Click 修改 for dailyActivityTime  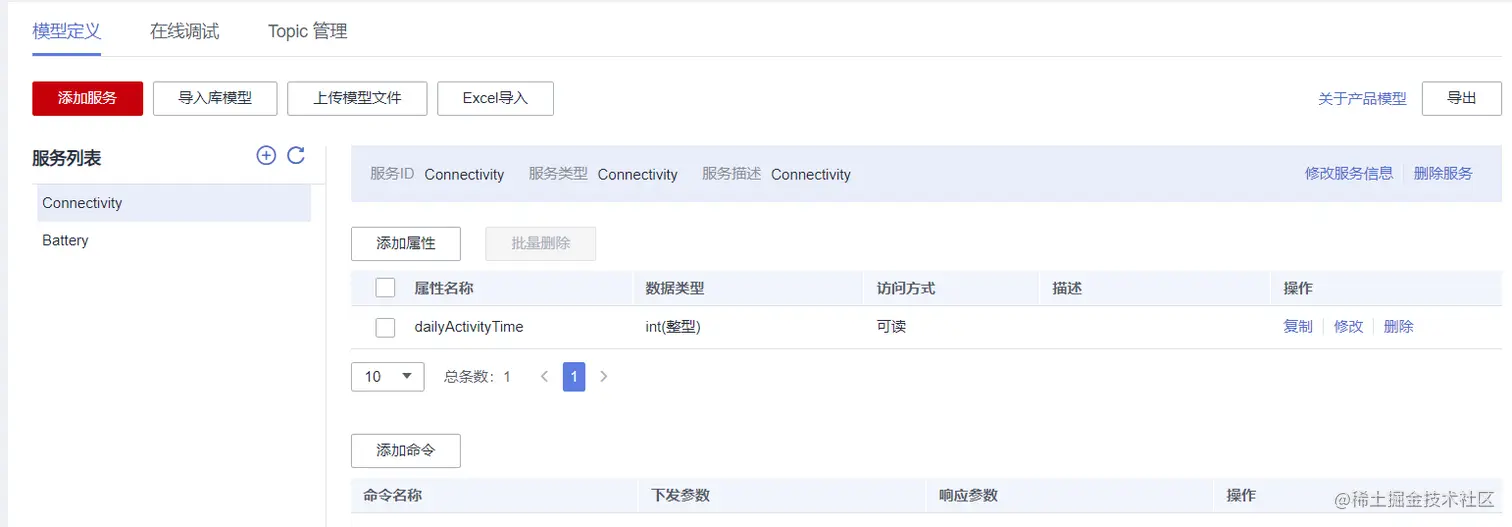[x=1349, y=326]
